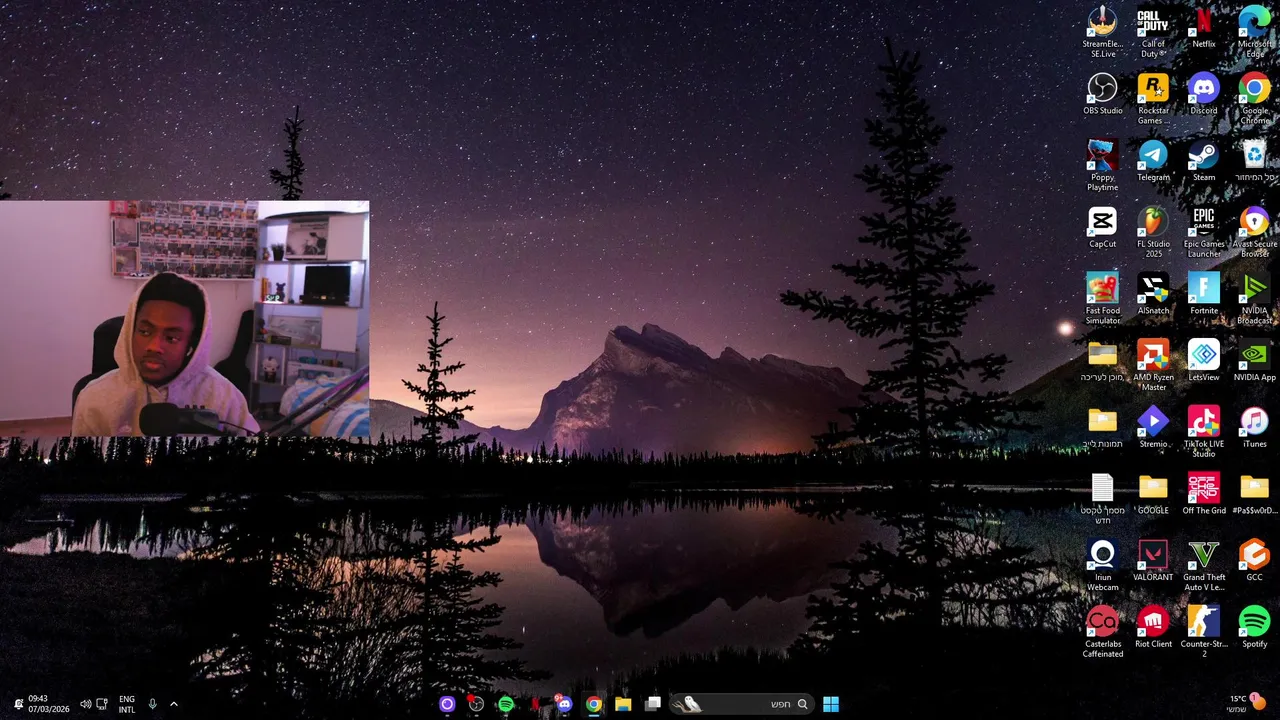Open the CapCut desktop shortcut
Image resolution: width=1280 pixels, height=720 pixels.
click(1102, 228)
